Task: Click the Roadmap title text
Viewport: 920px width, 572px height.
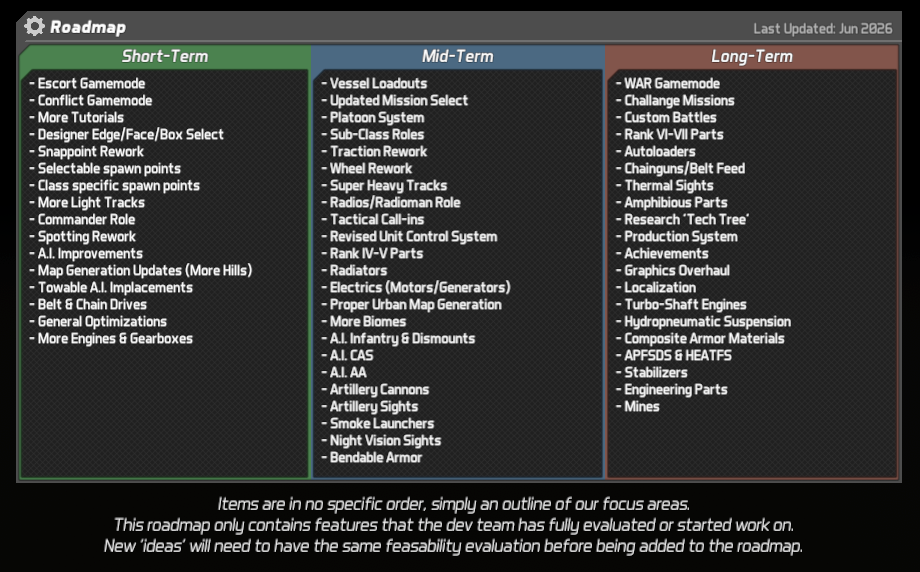Action: [x=88, y=27]
